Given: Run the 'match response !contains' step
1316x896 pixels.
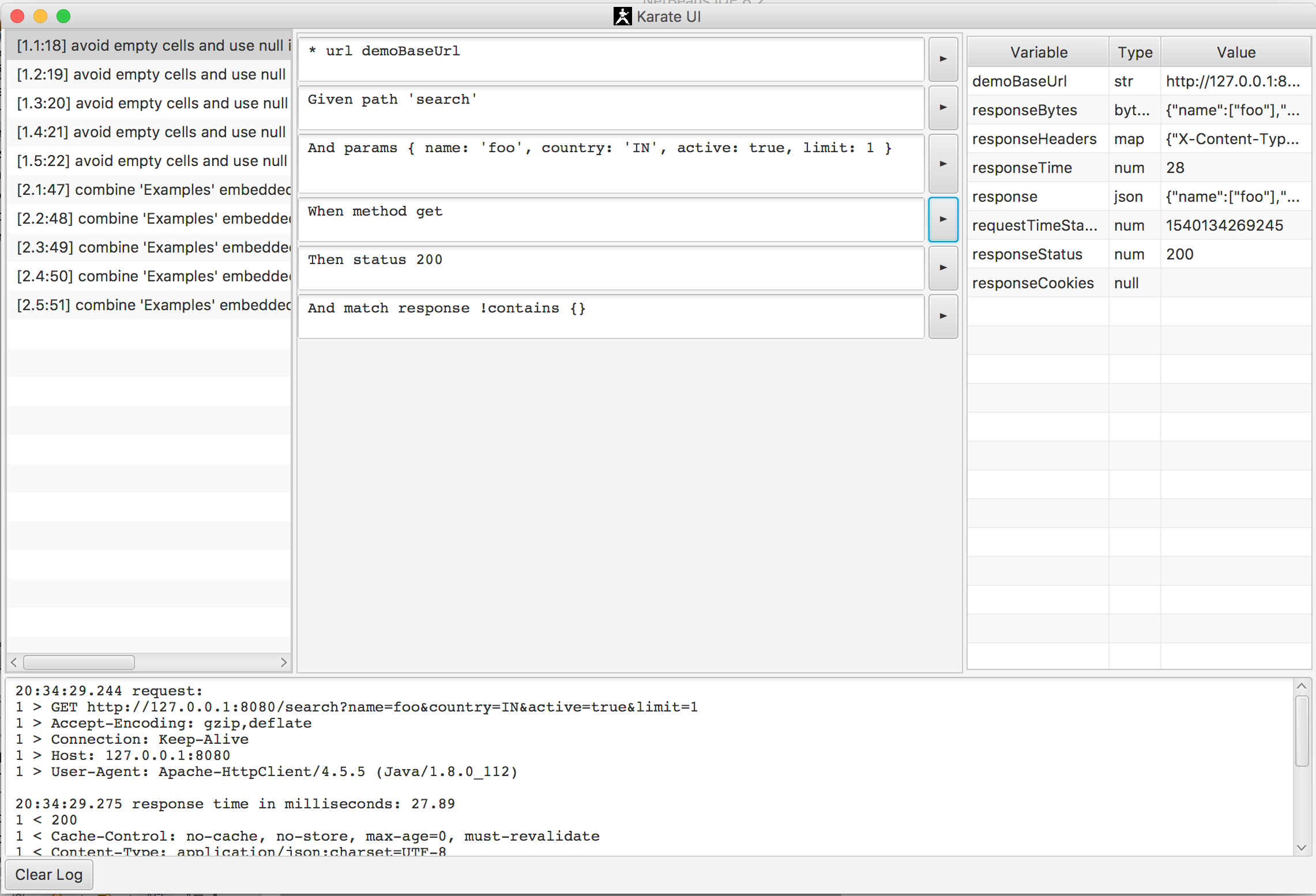Looking at the screenshot, I should [x=943, y=316].
